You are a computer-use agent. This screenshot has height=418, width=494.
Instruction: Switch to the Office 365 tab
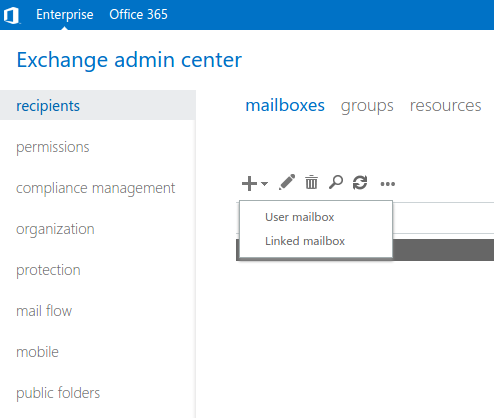(138, 15)
